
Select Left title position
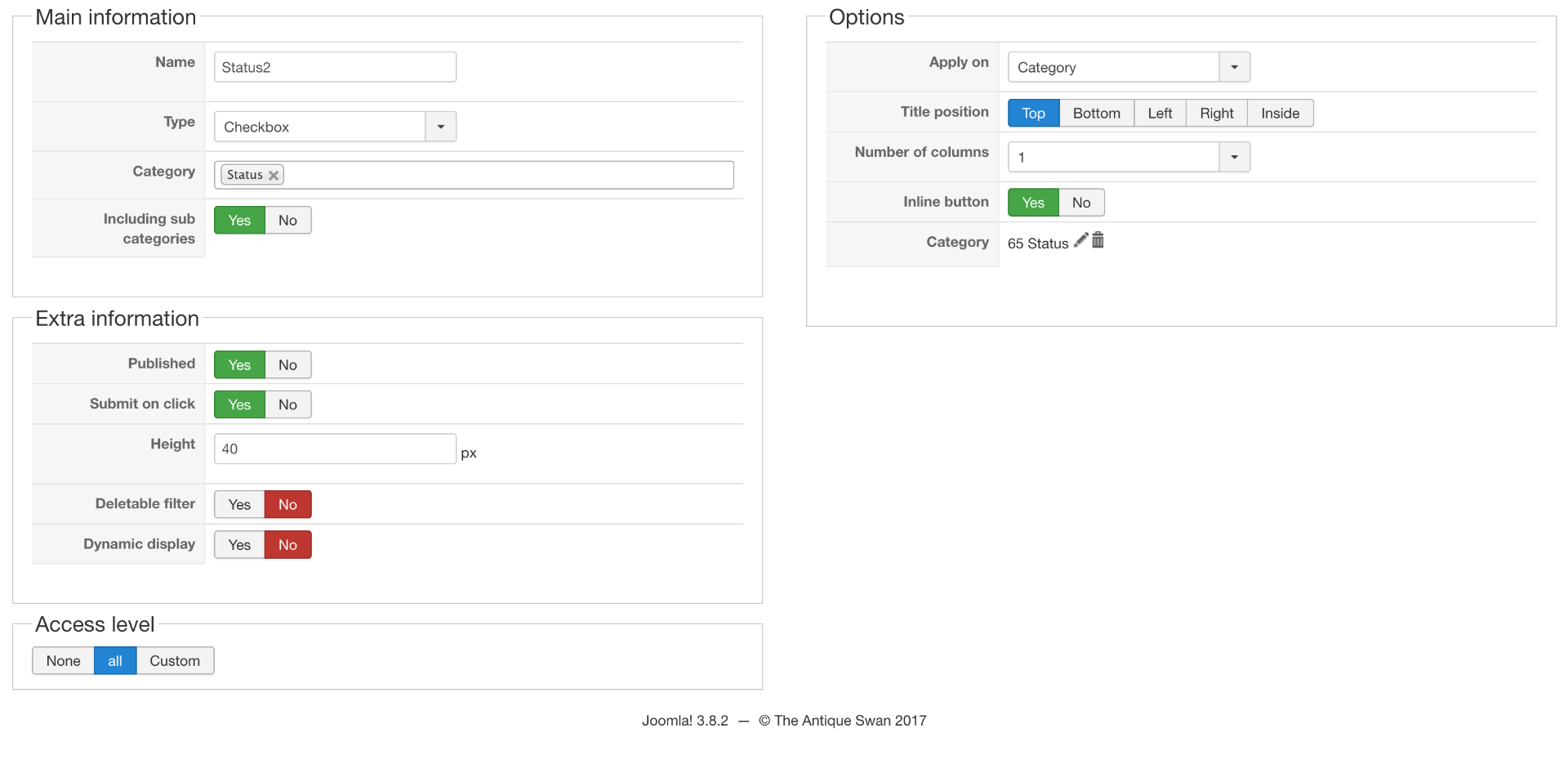(1160, 114)
